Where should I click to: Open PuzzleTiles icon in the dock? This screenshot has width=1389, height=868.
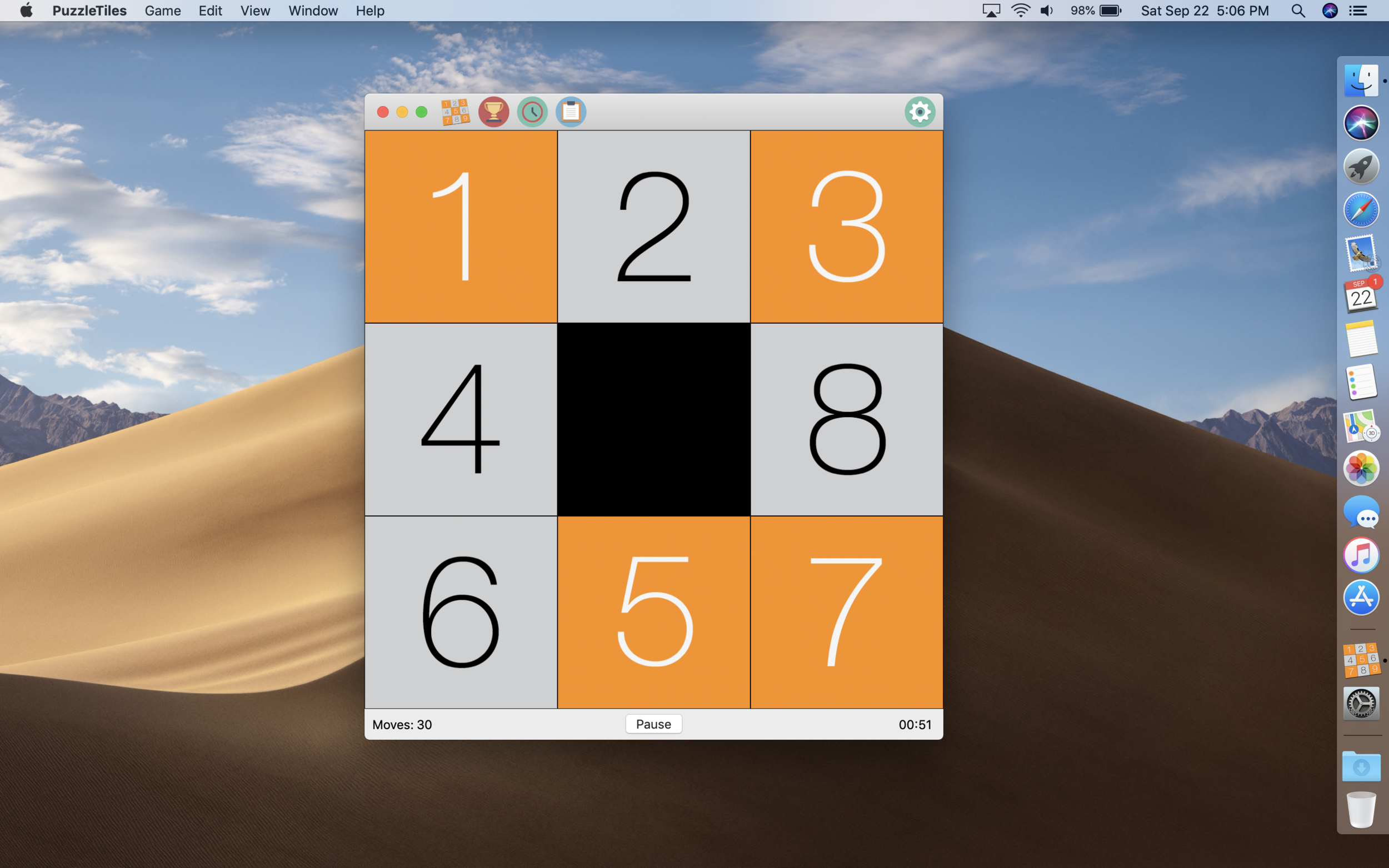tap(1360, 660)
